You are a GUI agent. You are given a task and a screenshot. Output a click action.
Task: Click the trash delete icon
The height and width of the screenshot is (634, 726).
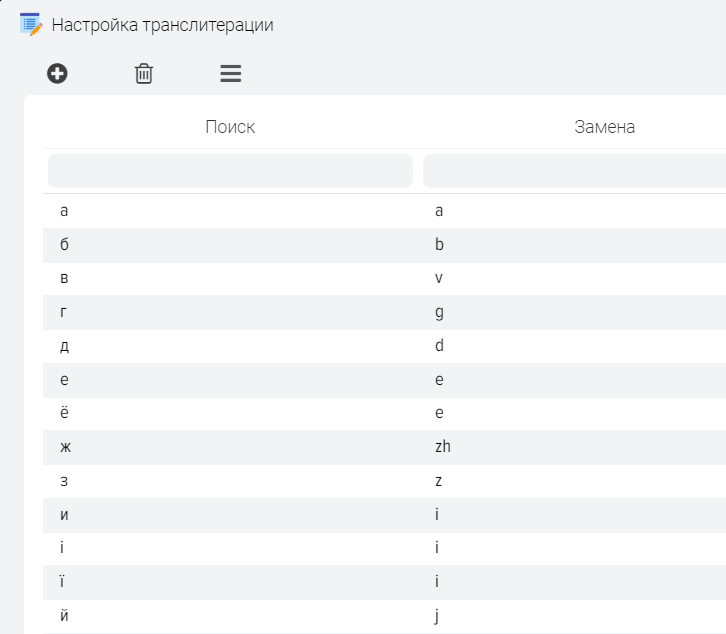coord(144,73)
